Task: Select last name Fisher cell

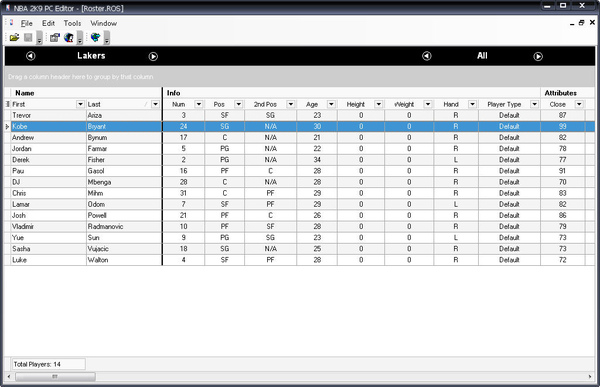Action: pyautogui.click(x=124, y=160)
